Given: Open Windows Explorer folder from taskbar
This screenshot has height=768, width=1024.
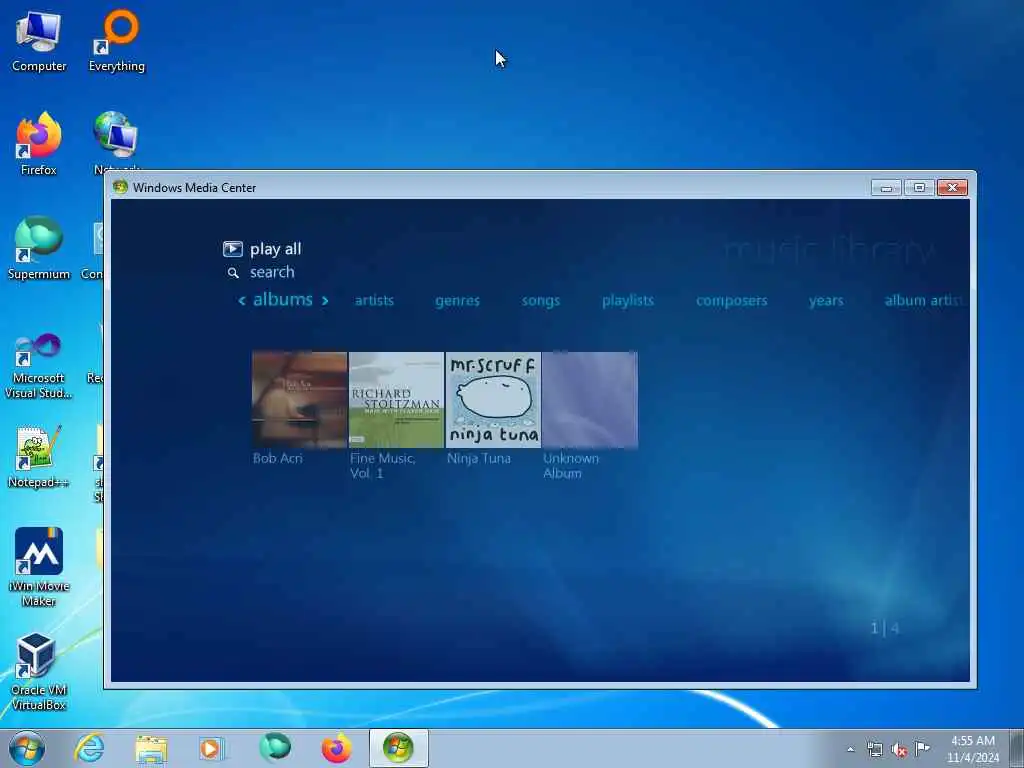Looking at the screenshot, I should [152, 748].
